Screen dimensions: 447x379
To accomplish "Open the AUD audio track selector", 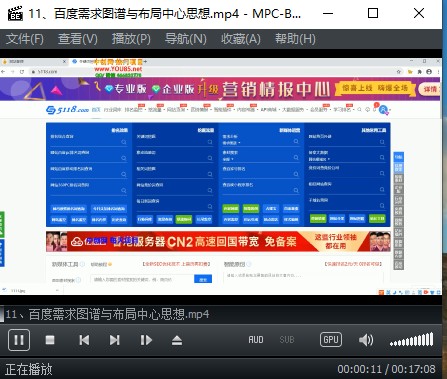I will point(256,340).
